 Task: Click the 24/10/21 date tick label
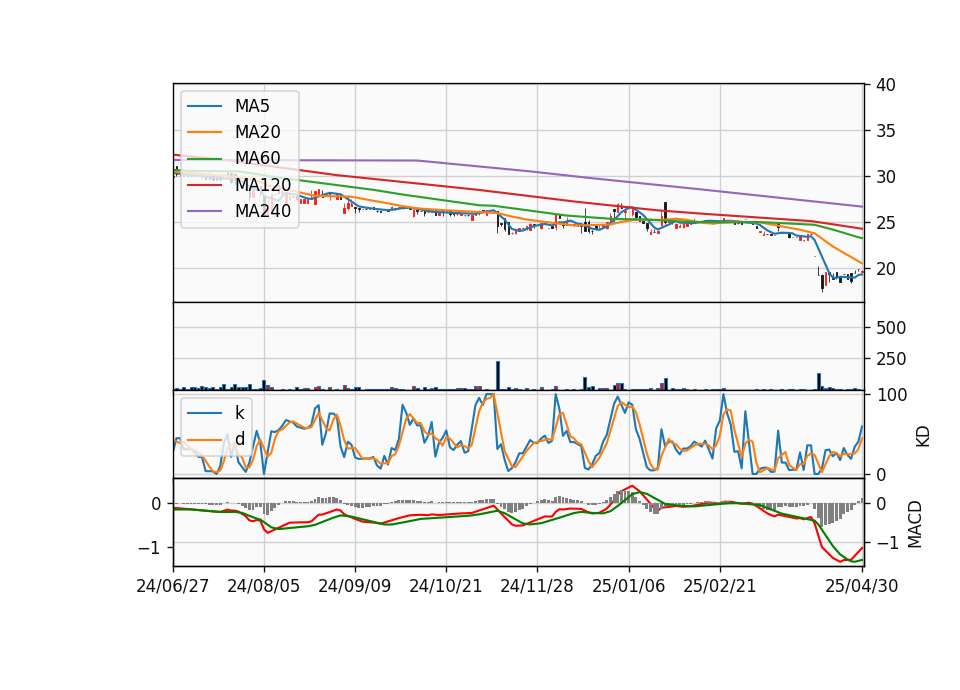coord(446,586)
